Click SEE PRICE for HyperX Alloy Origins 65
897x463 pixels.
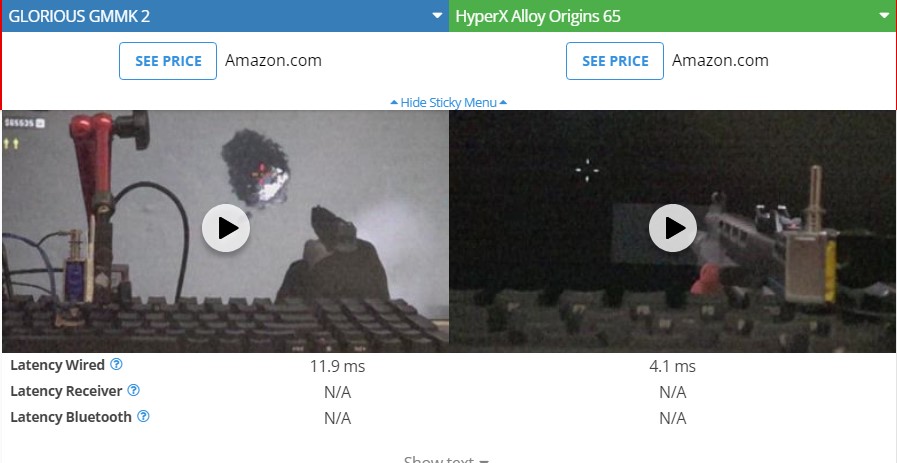(x=615, y=61)
